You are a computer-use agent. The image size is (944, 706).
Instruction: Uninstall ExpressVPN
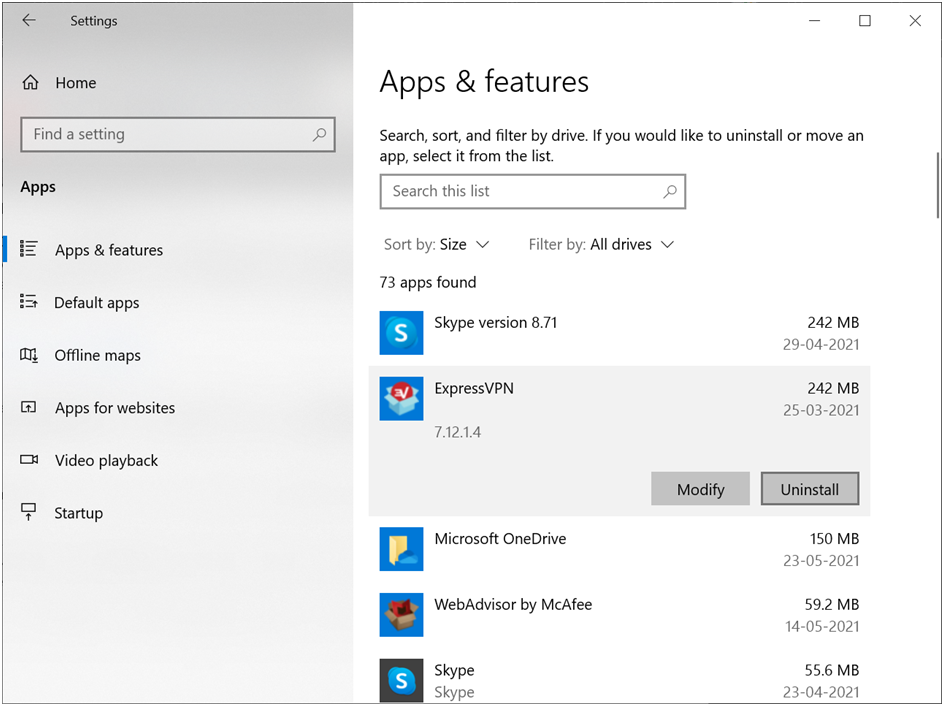coord(810,489)
